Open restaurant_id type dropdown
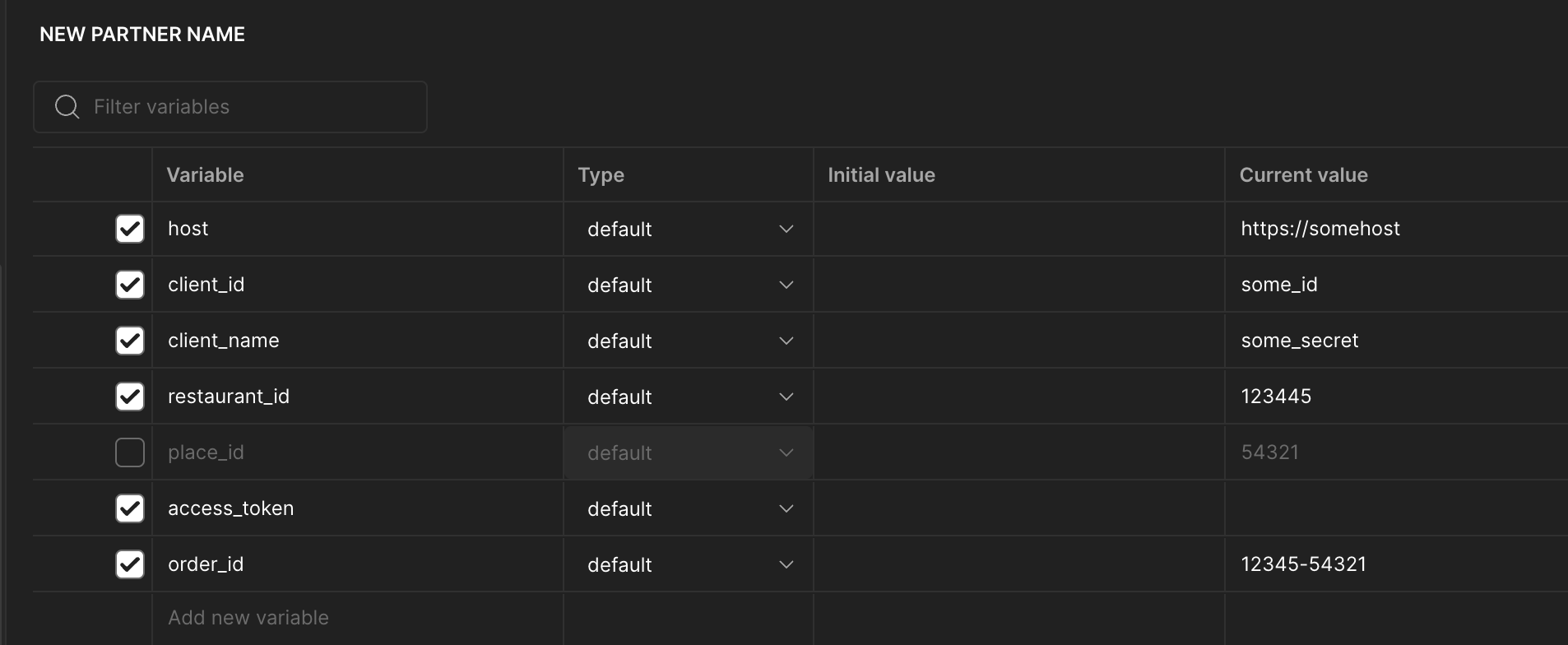The image size is (1568, 645). tap(689, 397)
